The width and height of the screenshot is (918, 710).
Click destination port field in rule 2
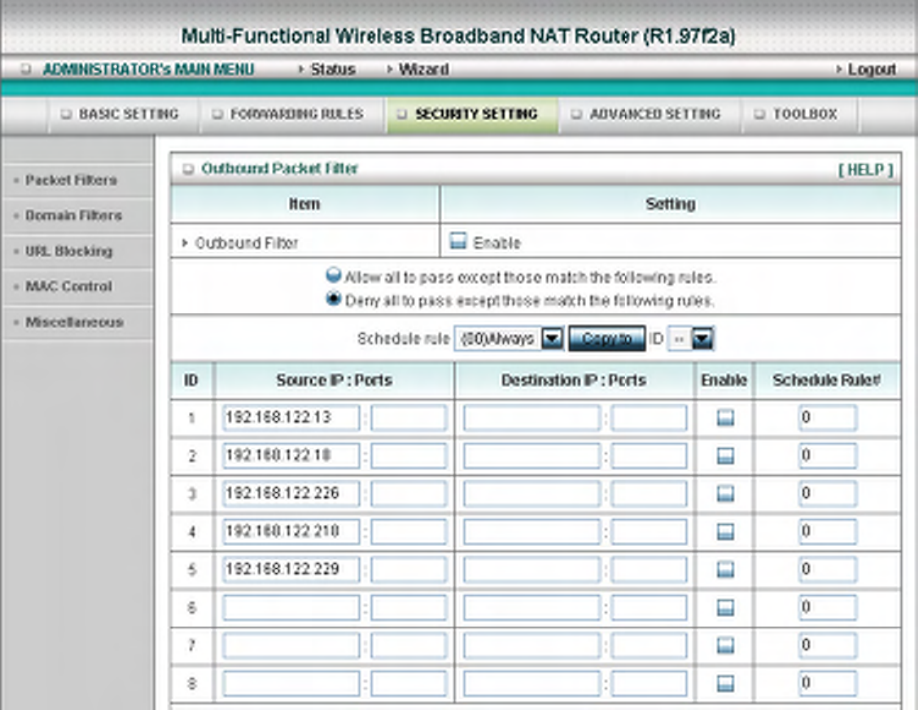649,456
